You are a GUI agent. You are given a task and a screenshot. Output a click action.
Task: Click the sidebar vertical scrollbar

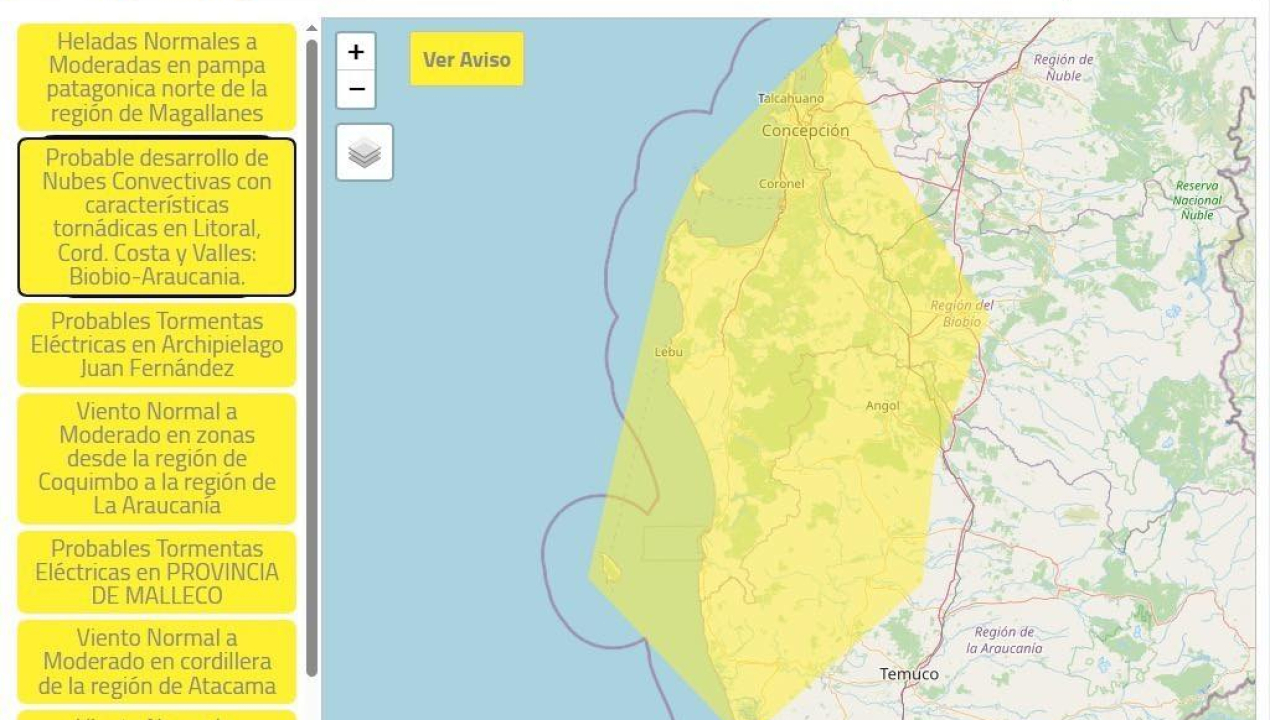[312, 350]
